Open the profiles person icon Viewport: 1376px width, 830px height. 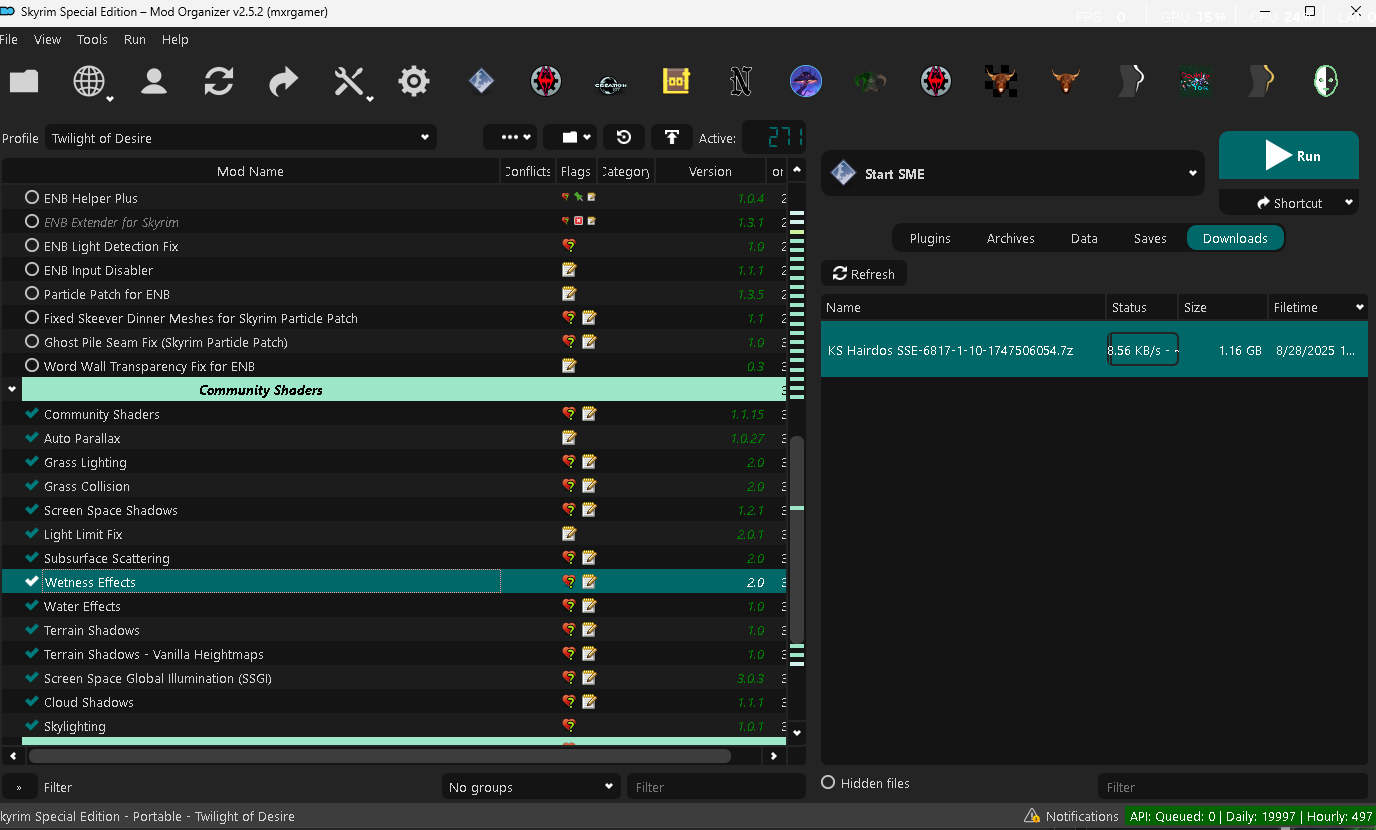click(154, 81)
